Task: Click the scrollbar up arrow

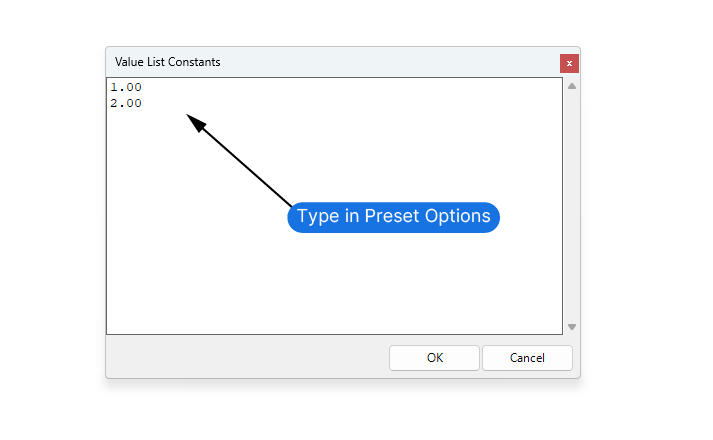Action: [572, 86]
